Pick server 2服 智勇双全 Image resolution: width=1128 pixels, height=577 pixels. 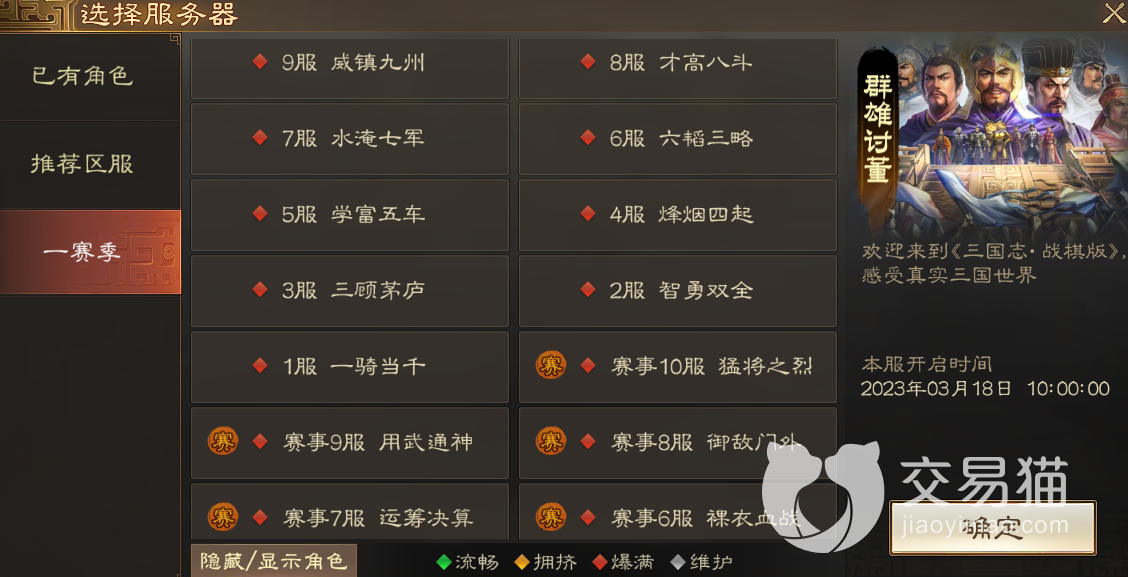pyautogui.click(x=678, y=291)
